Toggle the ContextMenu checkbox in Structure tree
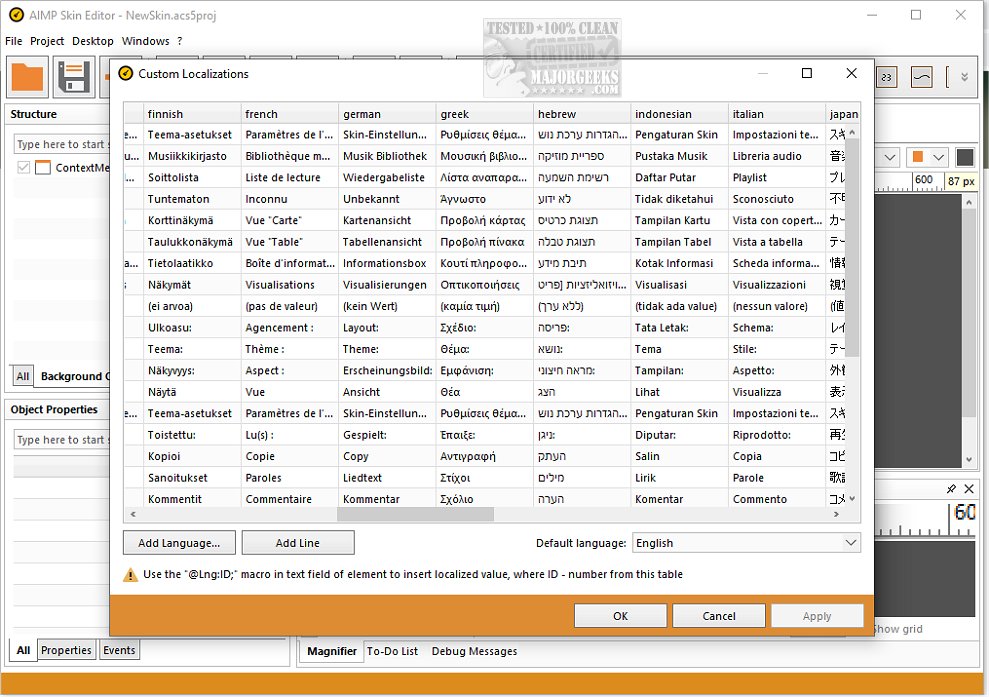Viewport: 989px width, 697px height. (x=24, y=168)
